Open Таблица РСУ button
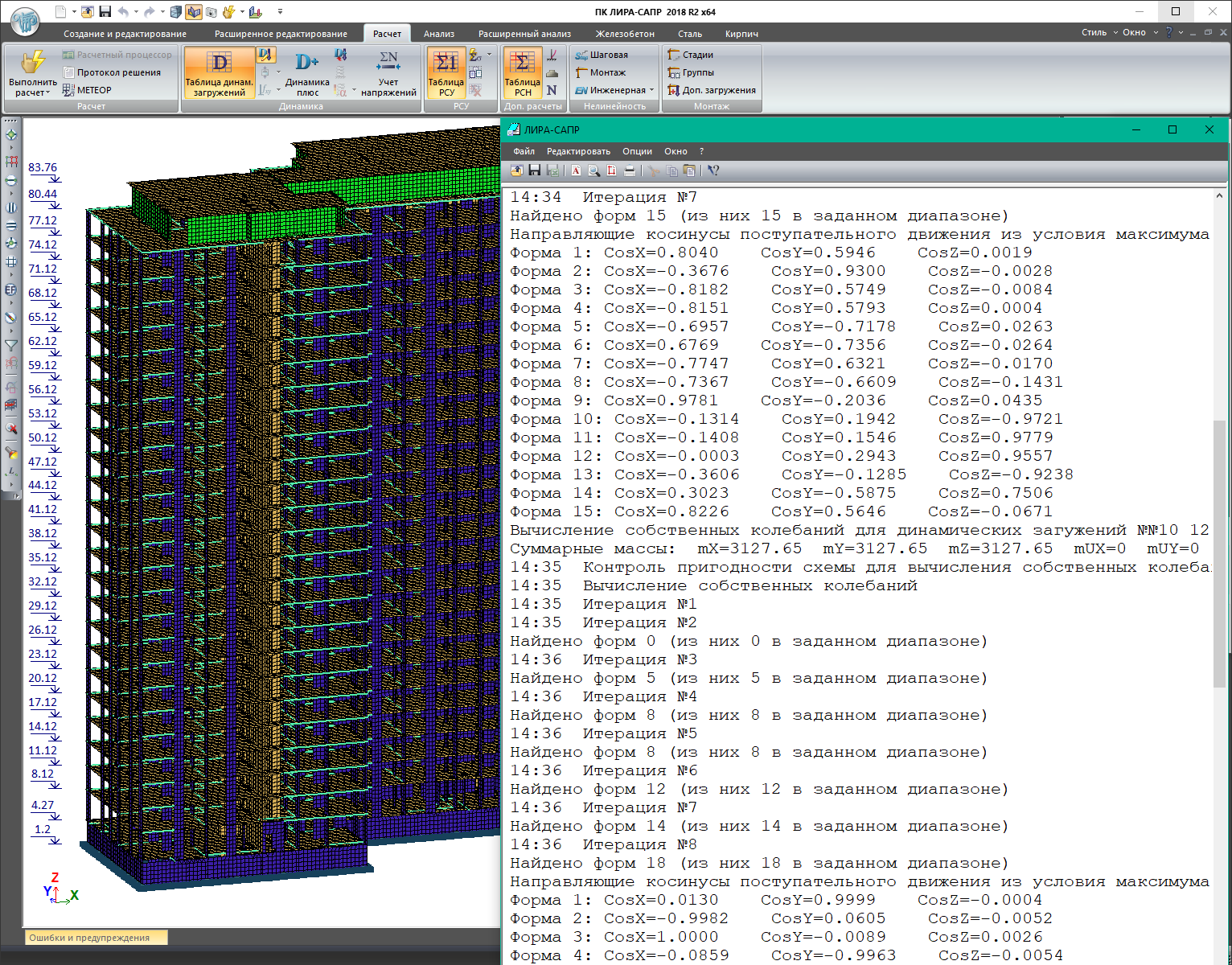The height and width of the screenshot is (965, 1232). 446,72
